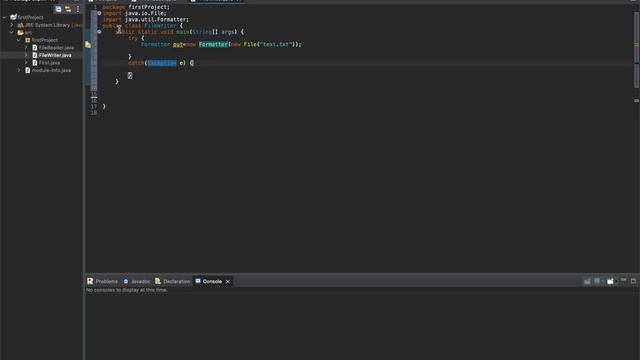Click Pin Console icon
Viewport: 640px width, 360px height.
click(587, 281)
